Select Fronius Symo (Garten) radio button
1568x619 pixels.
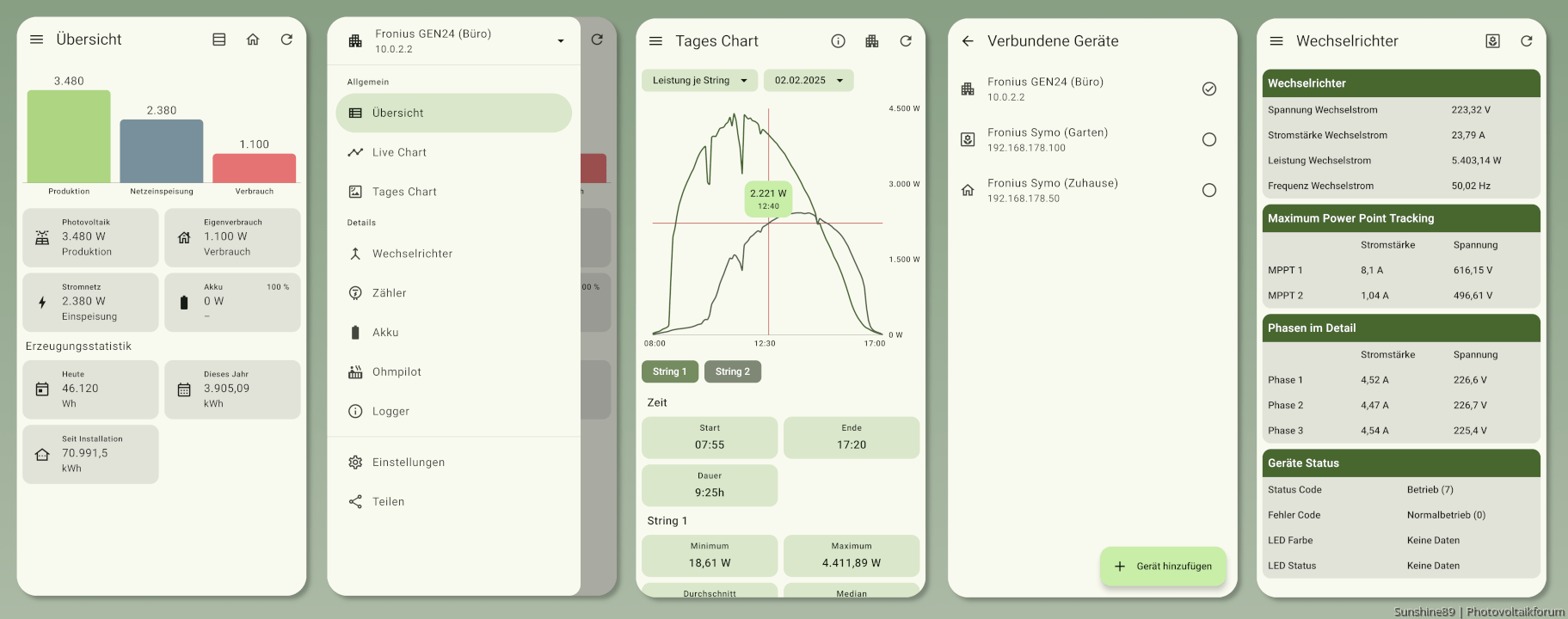[x=1208, y=139]
